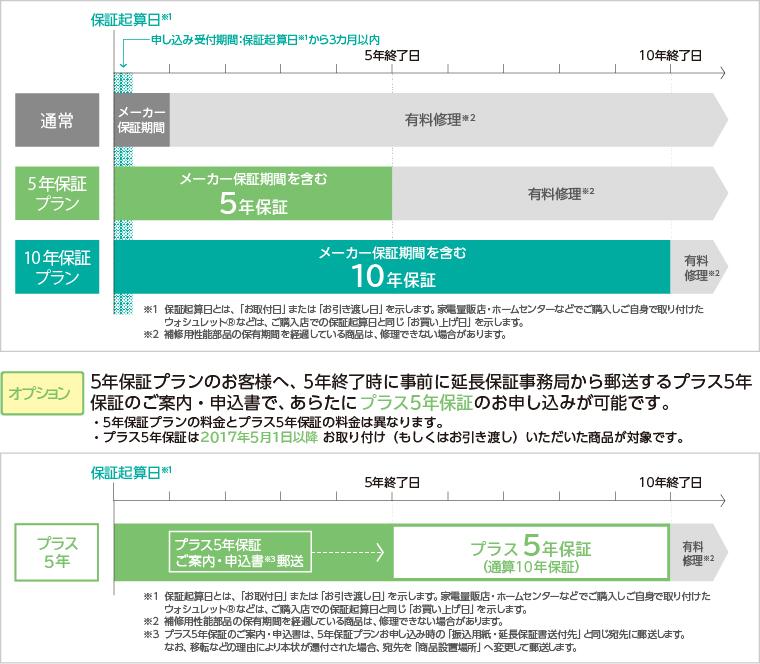Click the lower timeline 10年終了日 label

coord(670,482)
